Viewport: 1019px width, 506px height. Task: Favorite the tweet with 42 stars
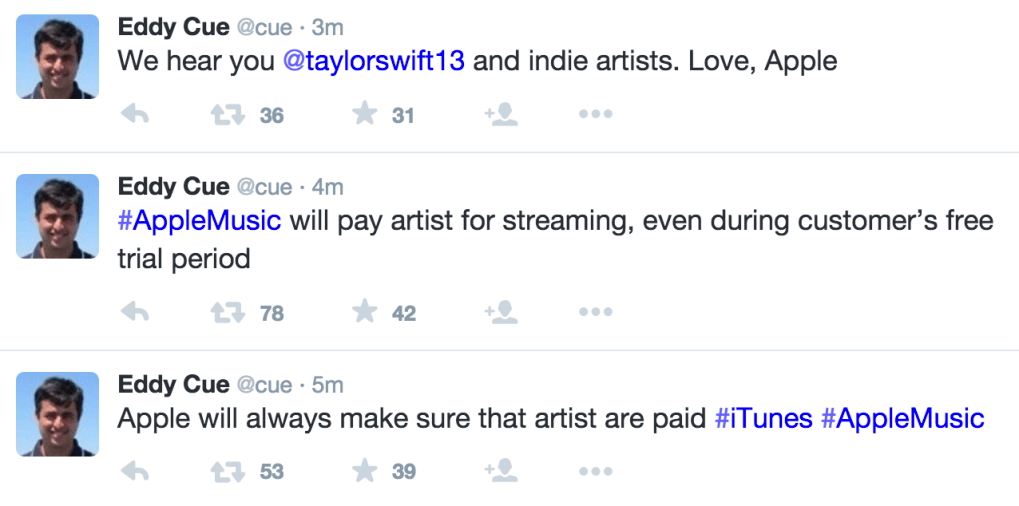pyautogui.click(x=365, y=312)
